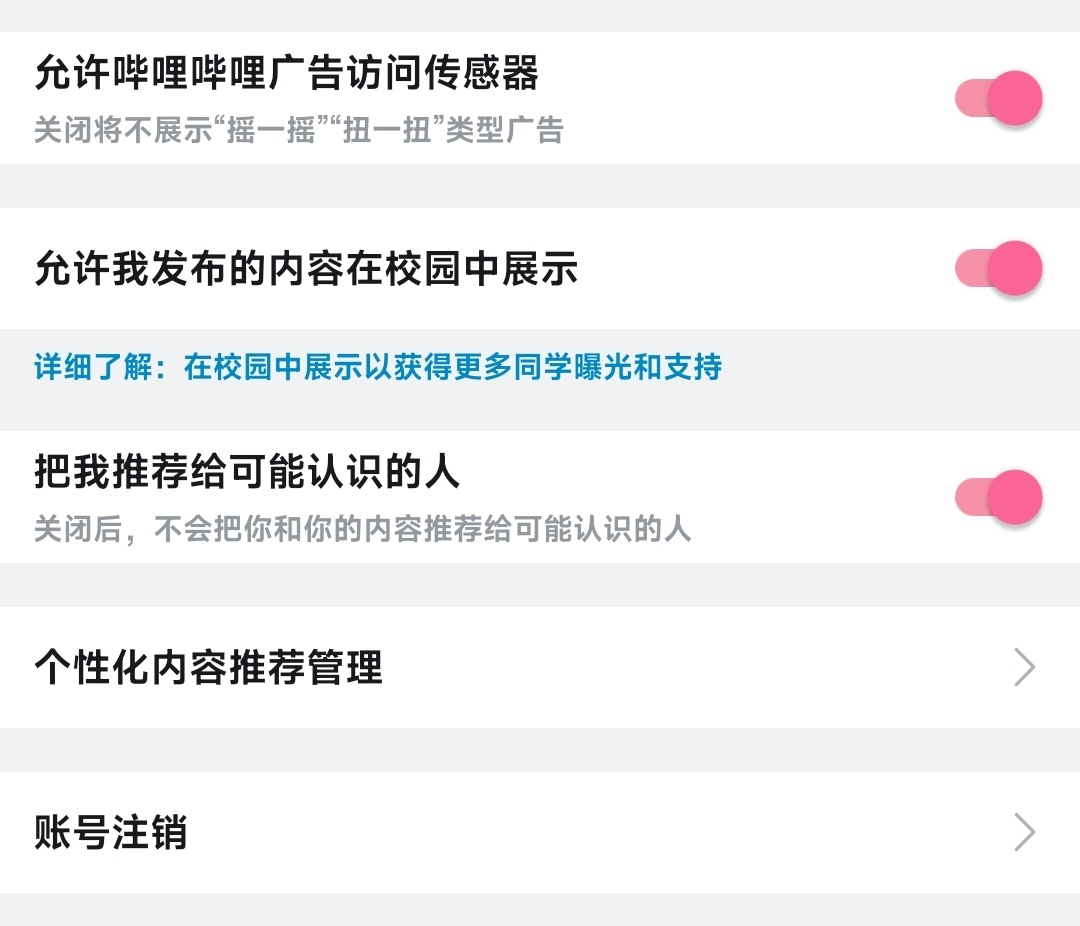Toggle 把我推荐给可能认识的人 switch off
The image size is (1080, 926).
pos(998,497)
